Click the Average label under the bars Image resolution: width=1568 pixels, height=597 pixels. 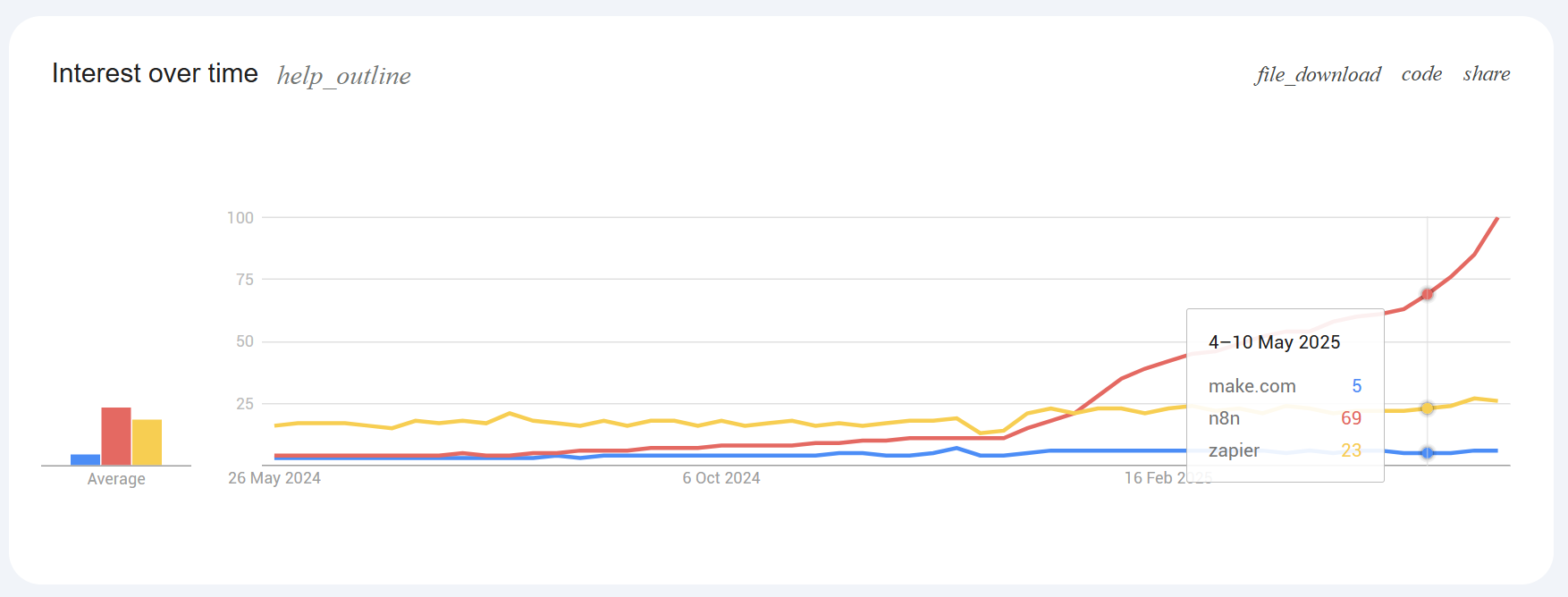pyautogui.click(x=116, y=478)
